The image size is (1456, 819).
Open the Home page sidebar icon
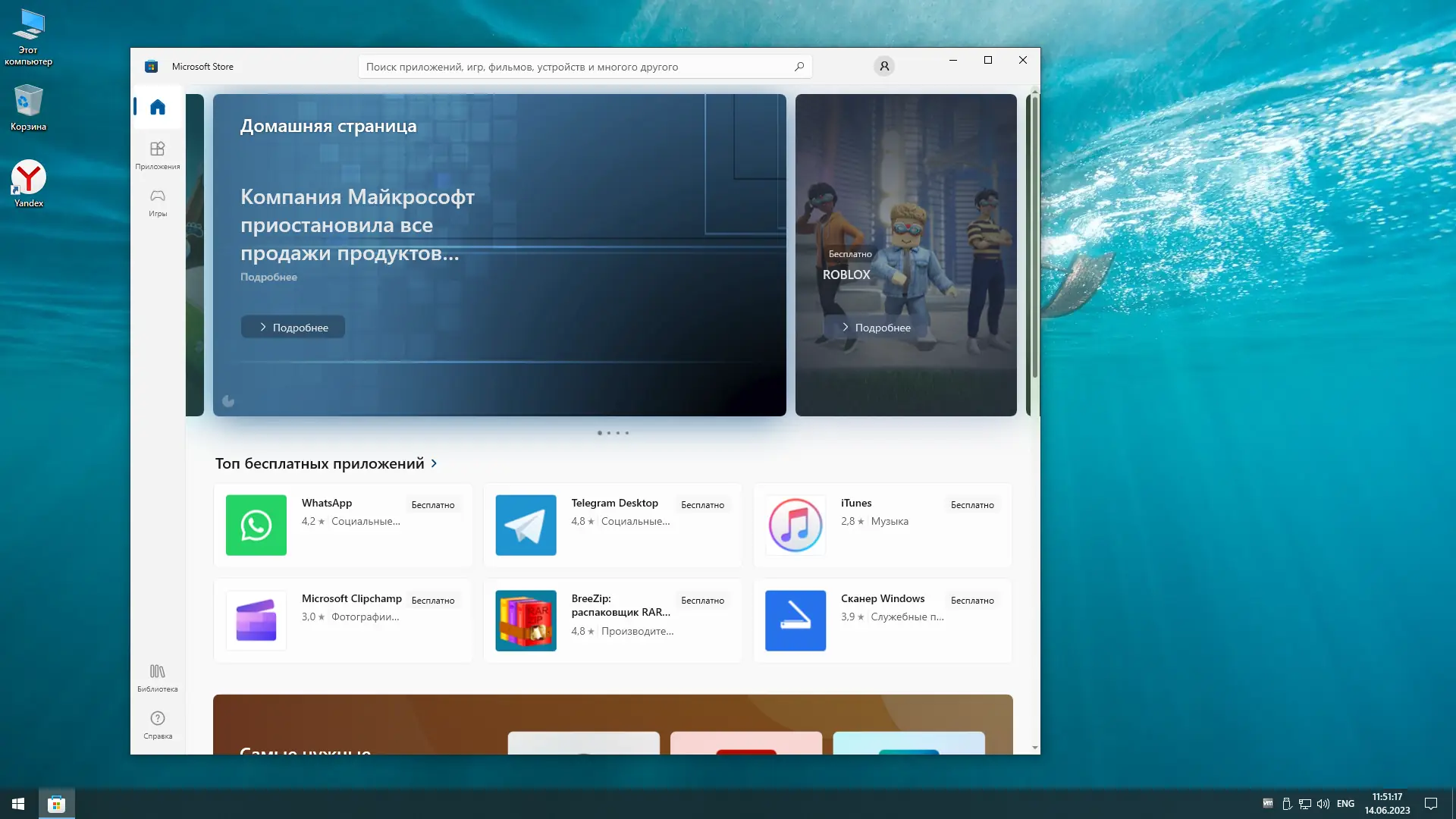click(x=158, y=107)
